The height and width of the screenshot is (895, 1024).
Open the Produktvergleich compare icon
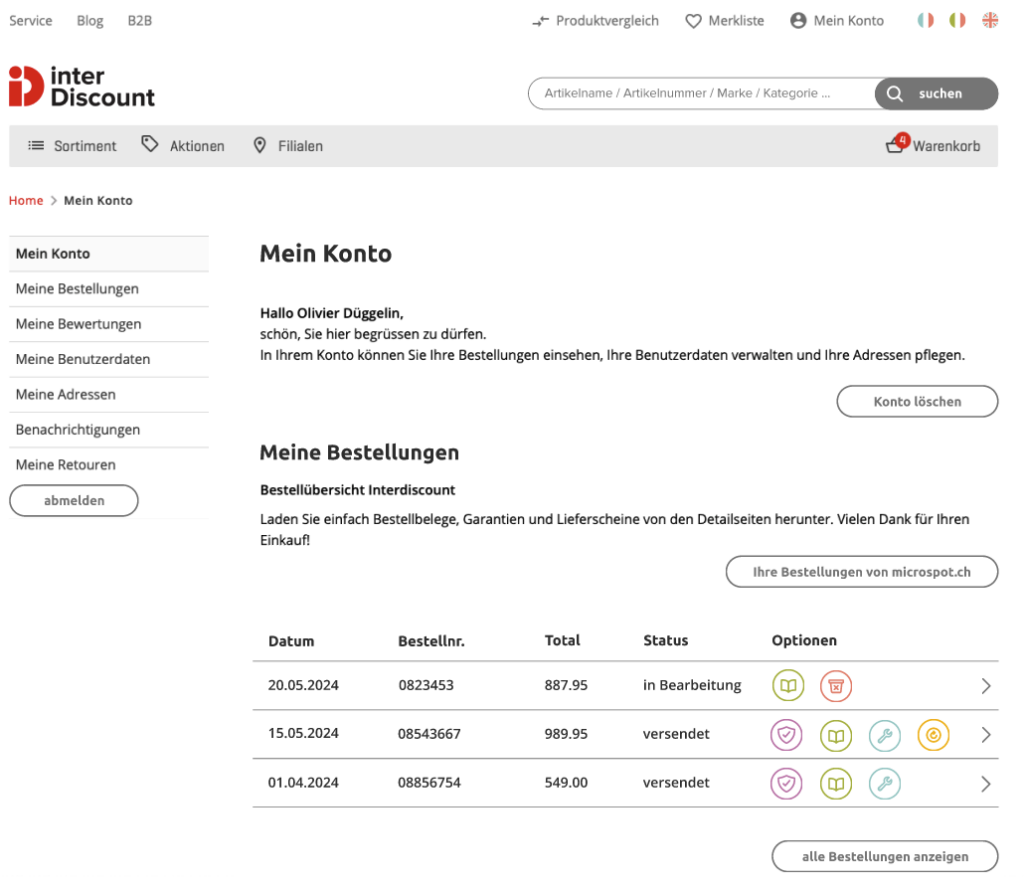pyautogui.click(x=540, y=21)
